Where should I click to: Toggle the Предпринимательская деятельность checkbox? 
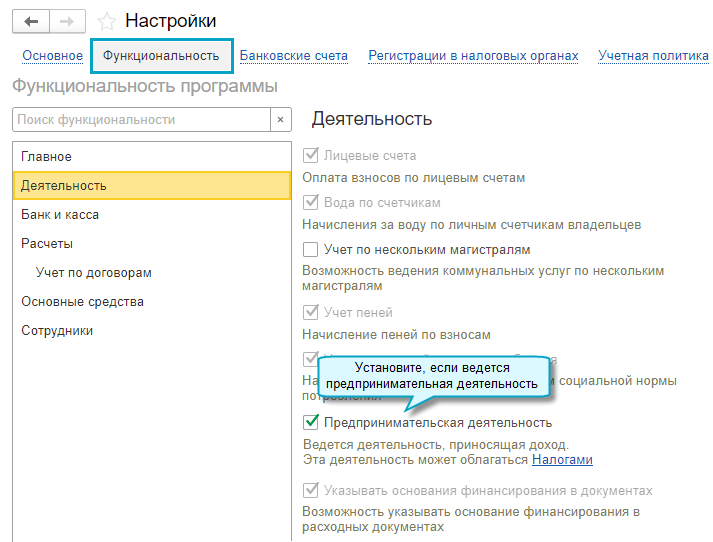point(311,423)
